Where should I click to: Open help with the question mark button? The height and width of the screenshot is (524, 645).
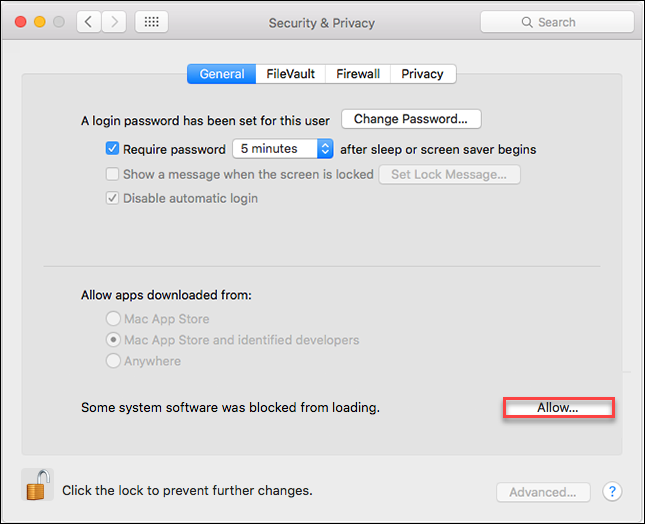(612, 492)
